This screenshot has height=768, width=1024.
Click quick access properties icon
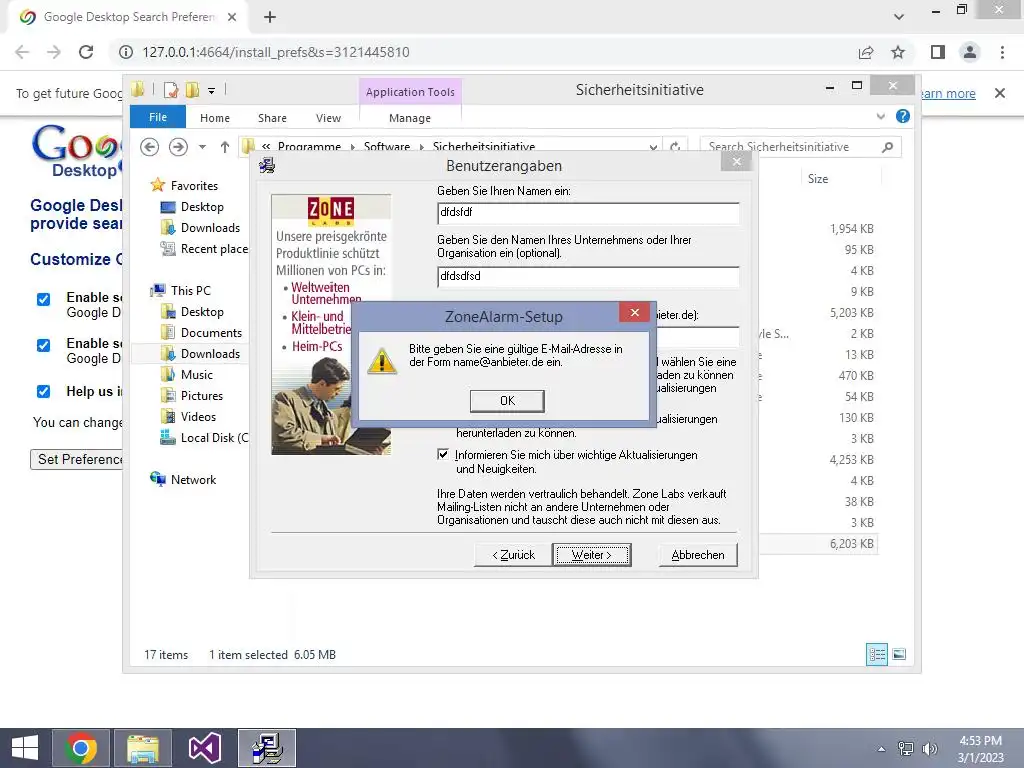coord(171,90)
